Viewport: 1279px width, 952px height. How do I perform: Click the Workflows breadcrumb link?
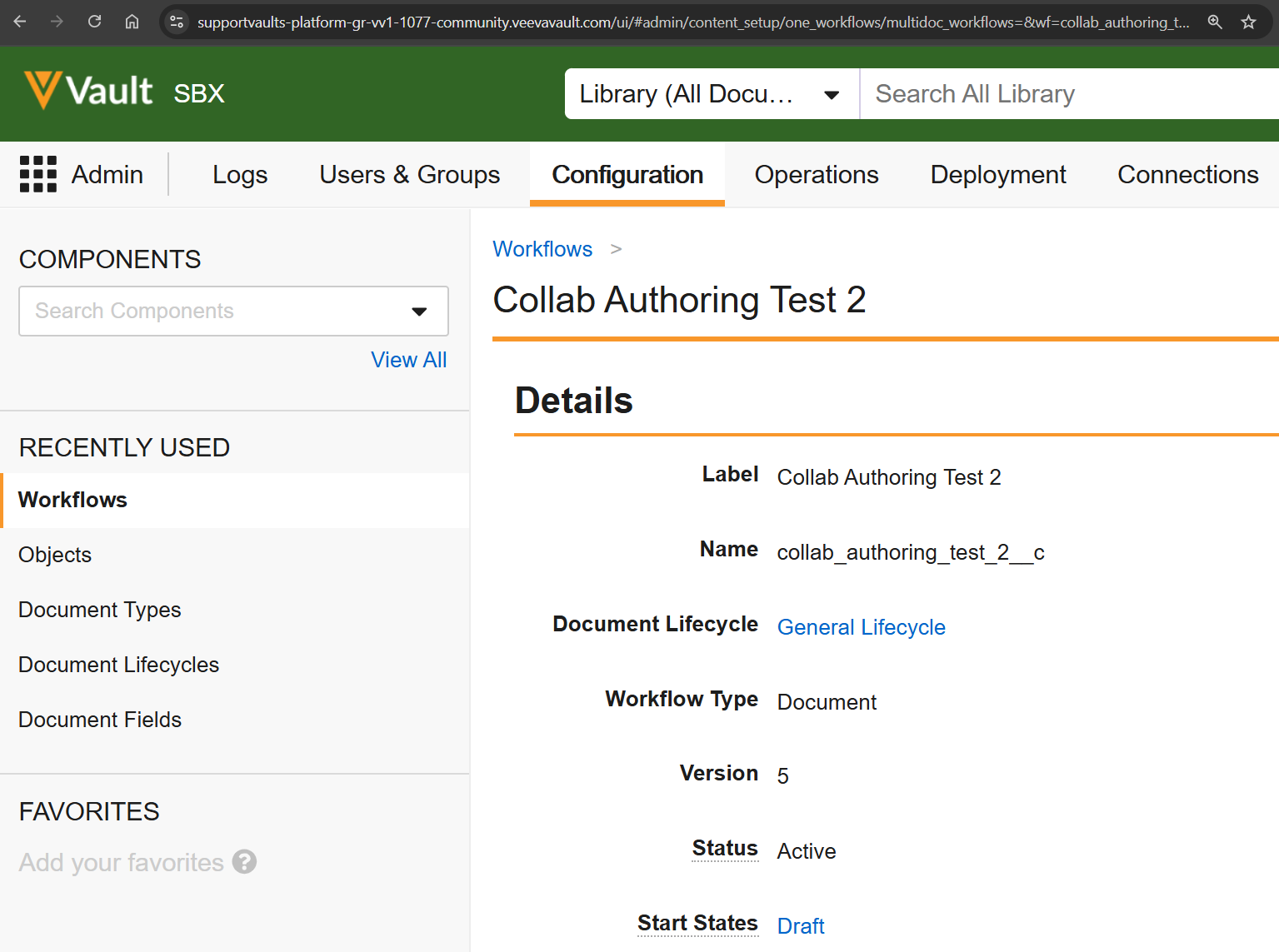point(542,249)
